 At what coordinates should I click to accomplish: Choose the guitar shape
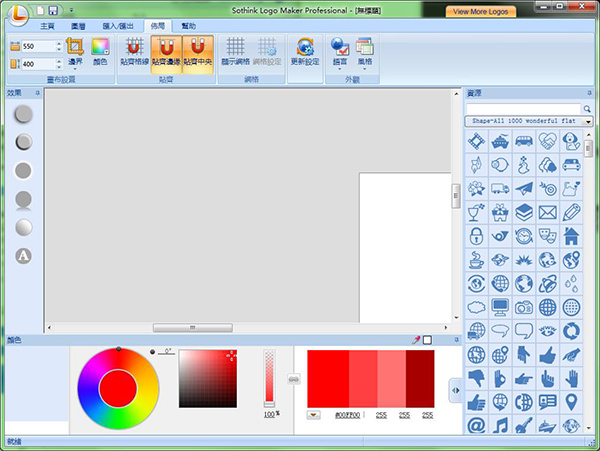[524, 425]
